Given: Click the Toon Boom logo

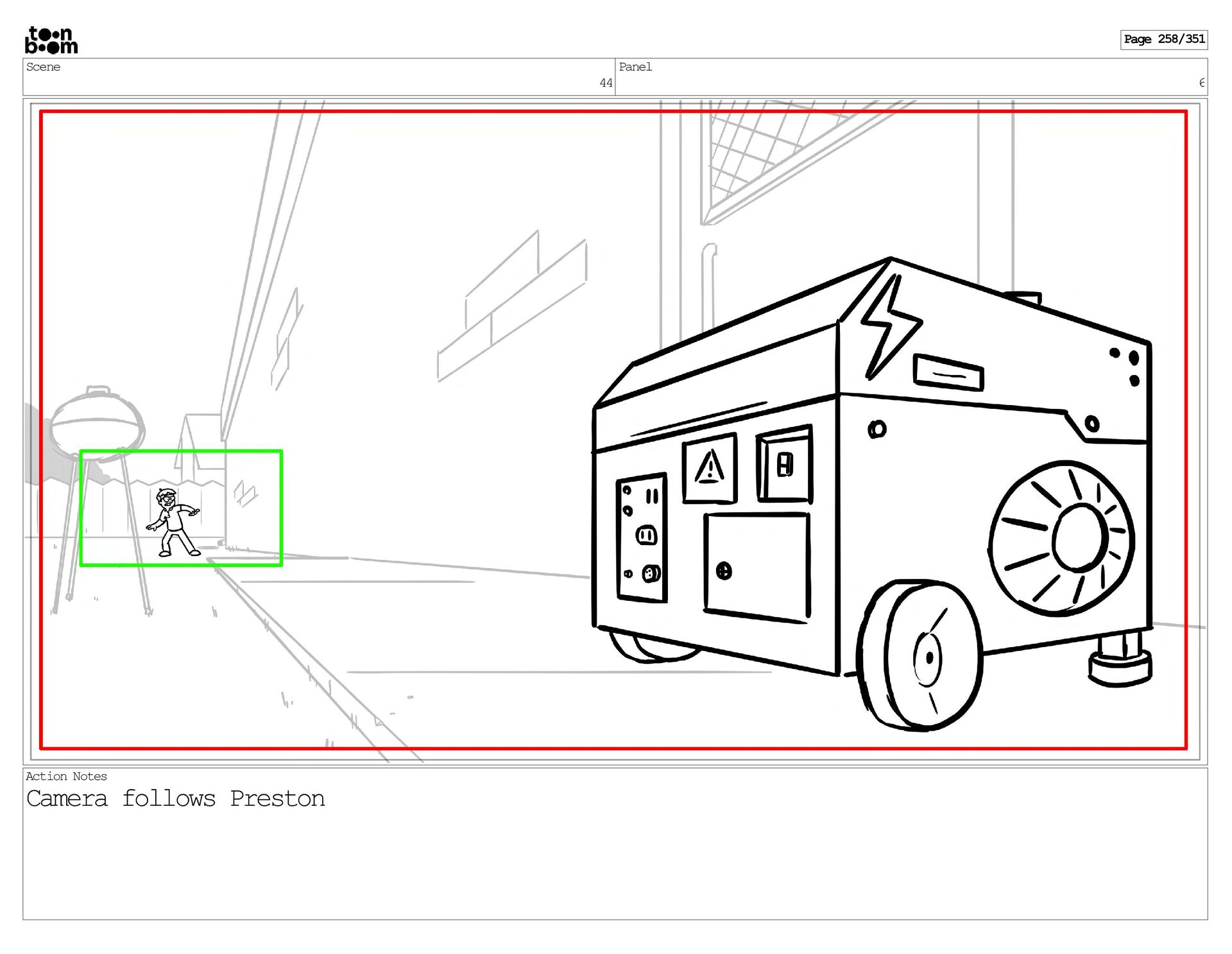Looking at the screenshot, I should click(51, 40).
